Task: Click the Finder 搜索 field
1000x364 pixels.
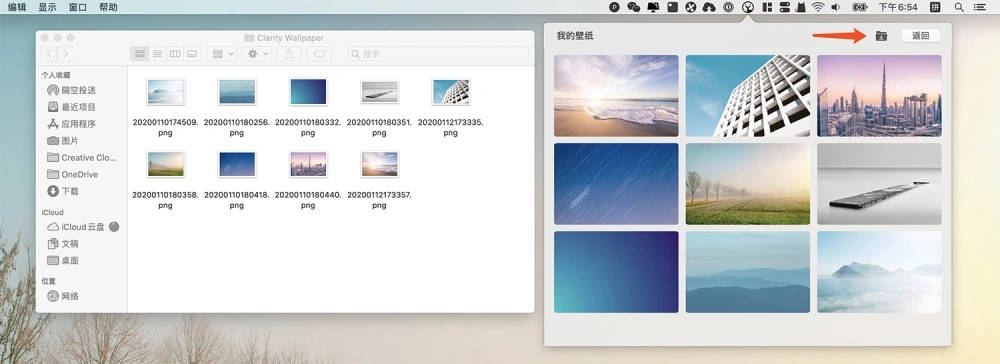Action: click(x=439, y=54)
